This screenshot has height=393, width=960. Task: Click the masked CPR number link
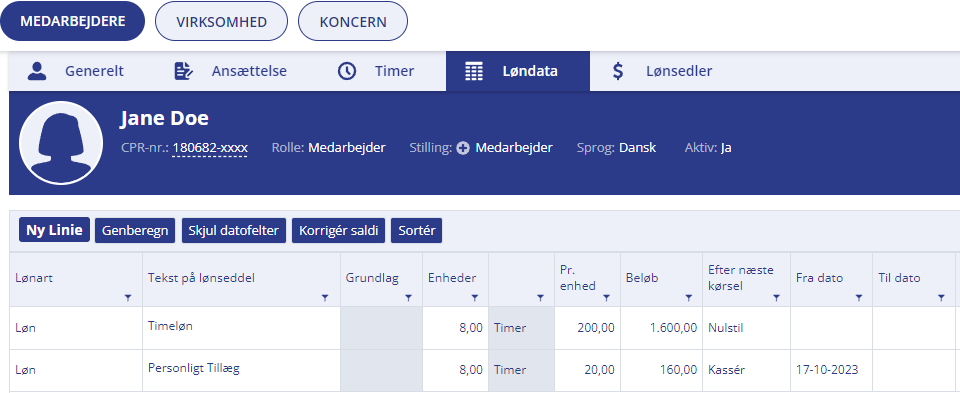click(210, 148)
